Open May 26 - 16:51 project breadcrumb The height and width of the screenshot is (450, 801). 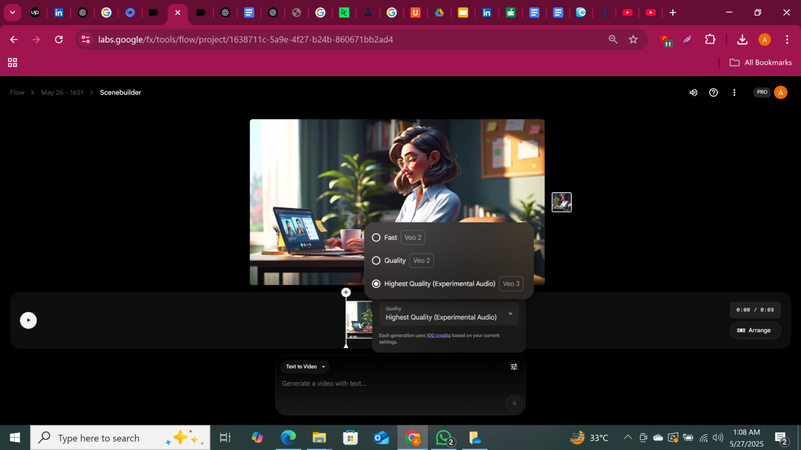[61, 93]
